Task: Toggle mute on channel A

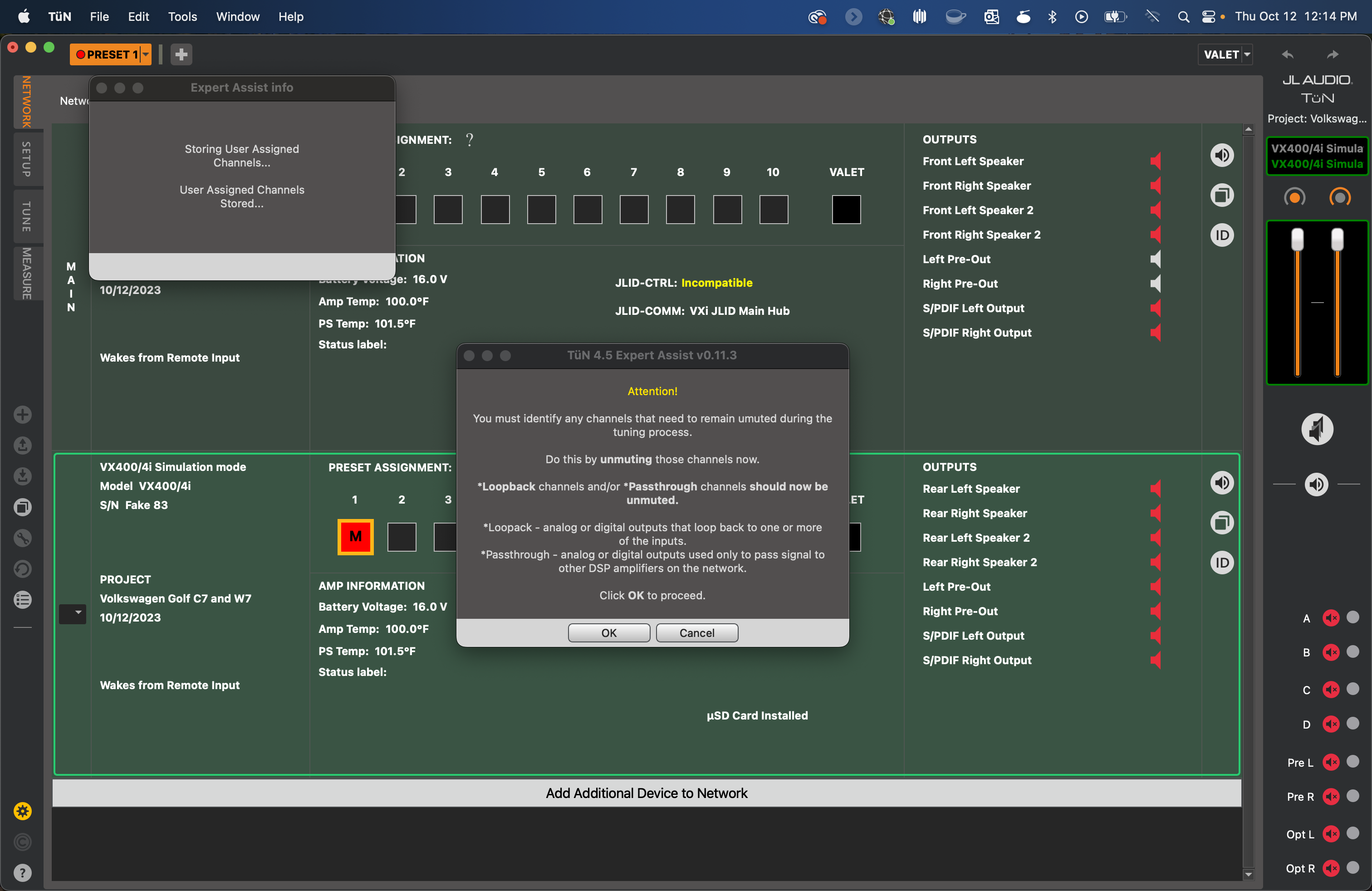Action: (x=1331, y=618)
